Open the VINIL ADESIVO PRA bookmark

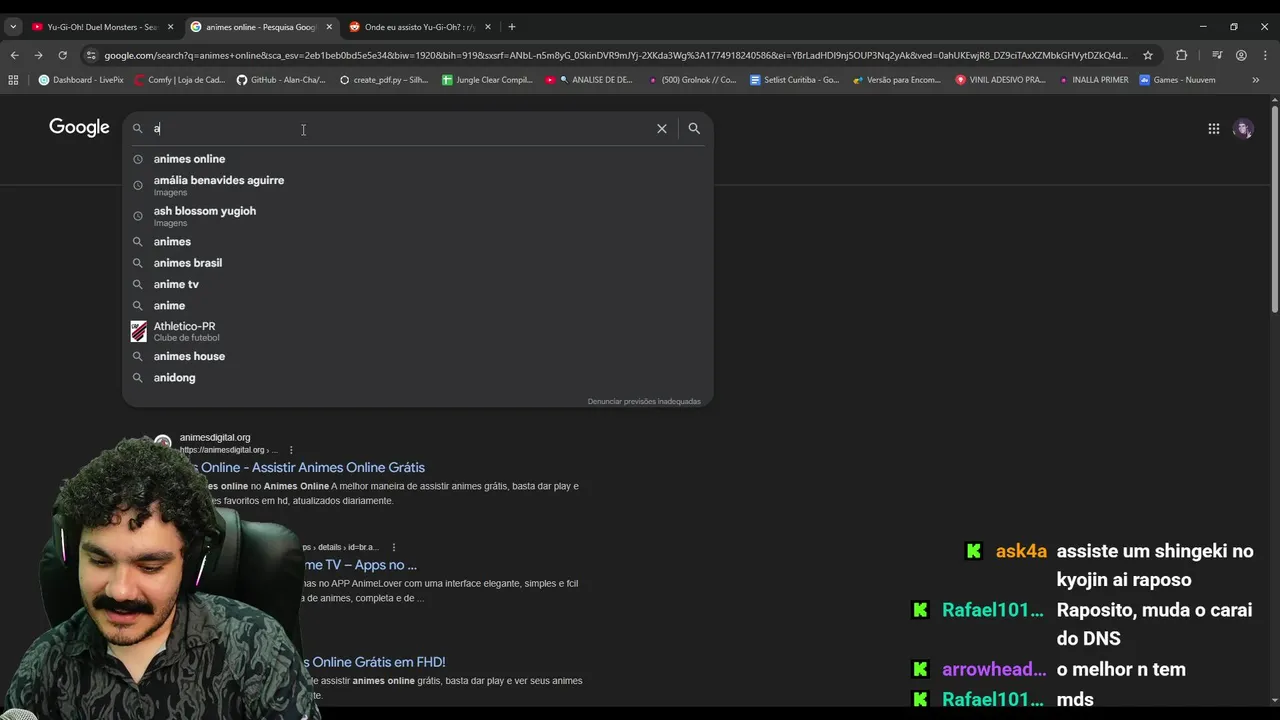1000,80
